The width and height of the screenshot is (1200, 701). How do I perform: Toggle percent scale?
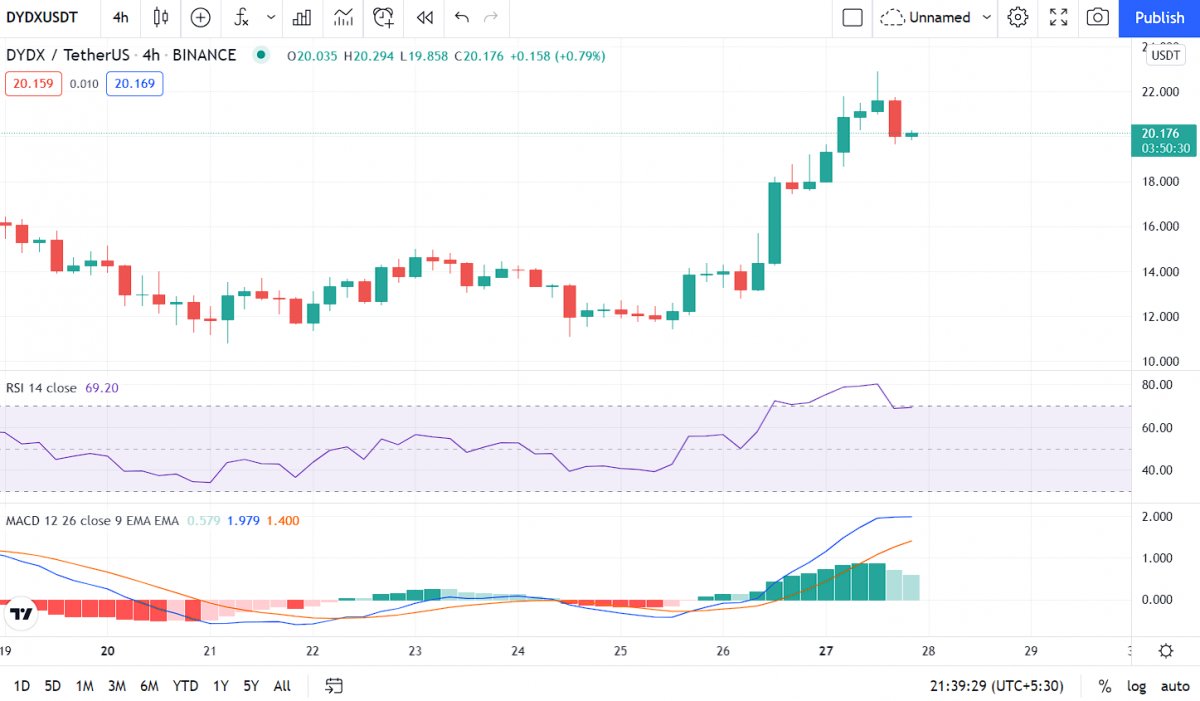pos(1104,686)
